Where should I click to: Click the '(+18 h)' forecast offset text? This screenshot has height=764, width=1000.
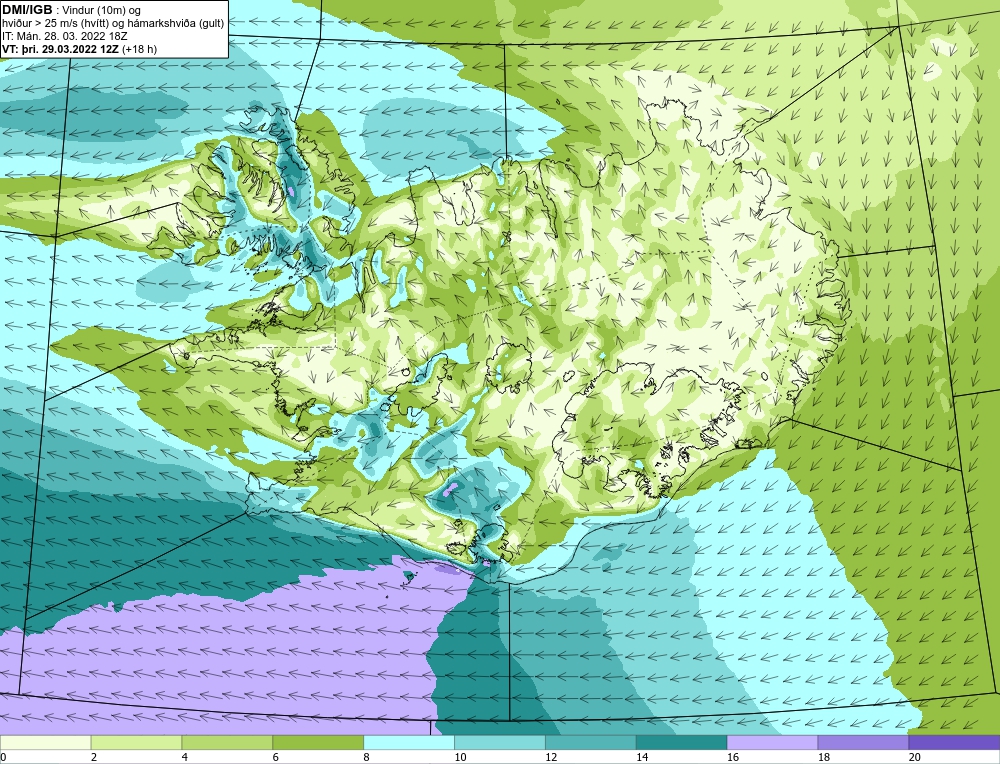[139, 49]
